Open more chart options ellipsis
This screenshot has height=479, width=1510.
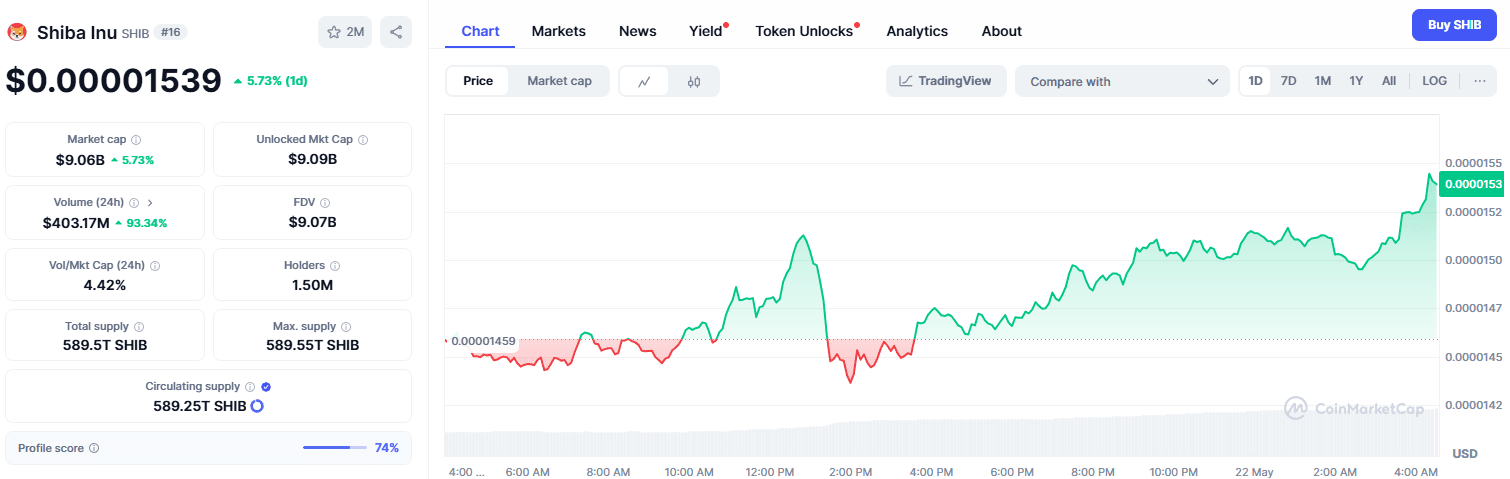pyautogui.click(x=1480, y=81)
